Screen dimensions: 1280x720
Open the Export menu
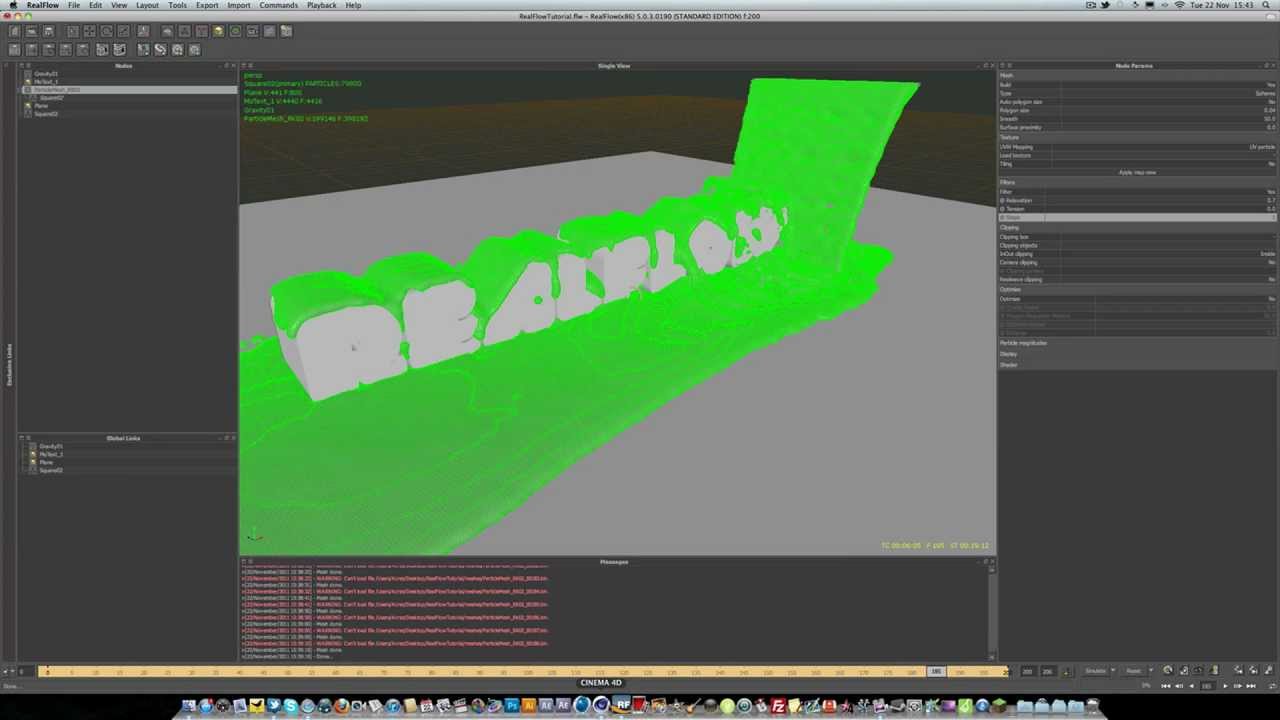click(207, 5)
